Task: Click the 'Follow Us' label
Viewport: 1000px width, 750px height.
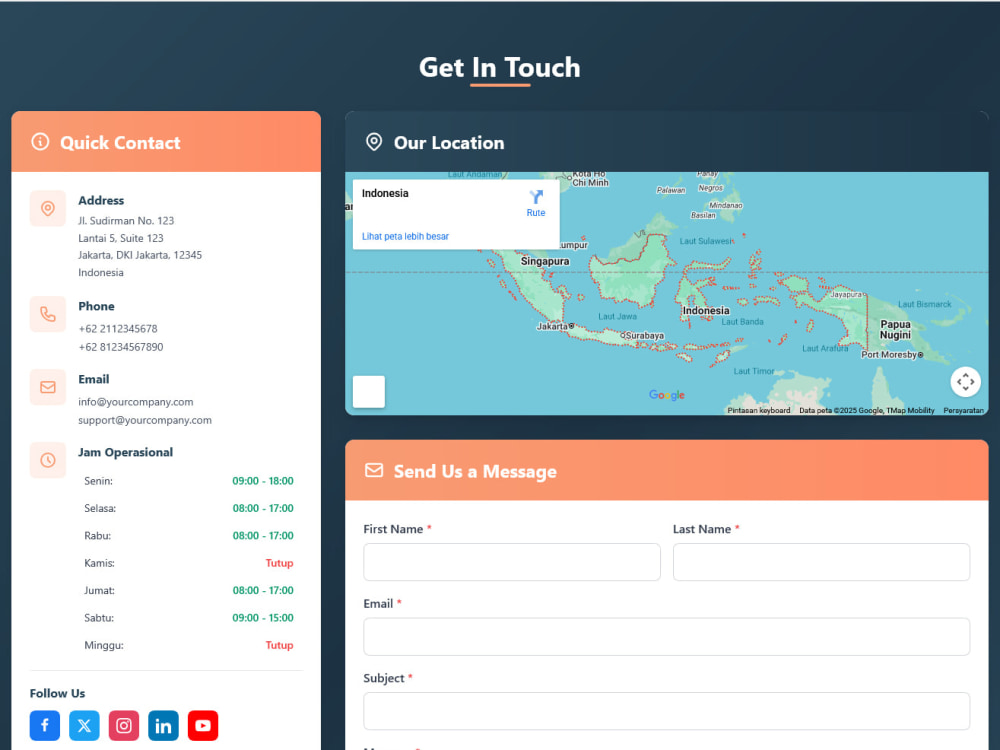Action: coord(57,693)
